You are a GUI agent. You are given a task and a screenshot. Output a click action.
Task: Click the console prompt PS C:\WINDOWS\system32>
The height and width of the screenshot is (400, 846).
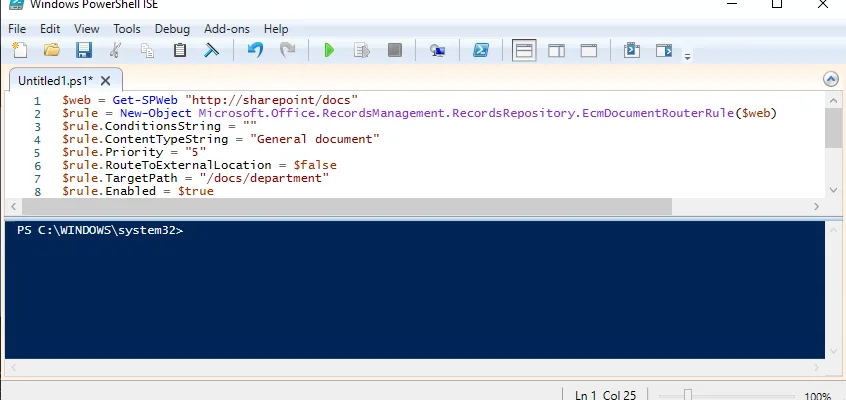(x=100, y=230)
